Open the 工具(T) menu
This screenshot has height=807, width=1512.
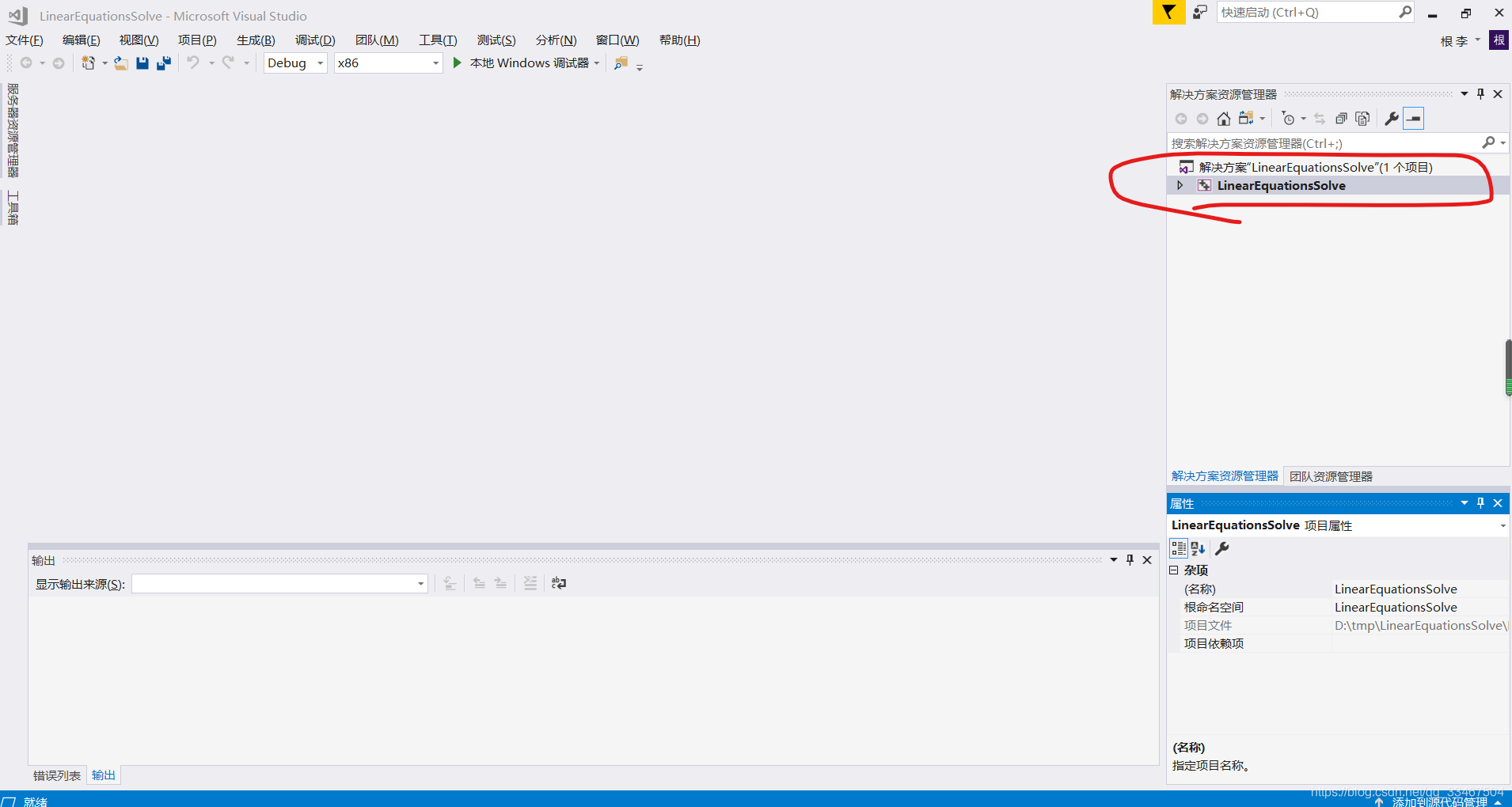click(438, 40)
